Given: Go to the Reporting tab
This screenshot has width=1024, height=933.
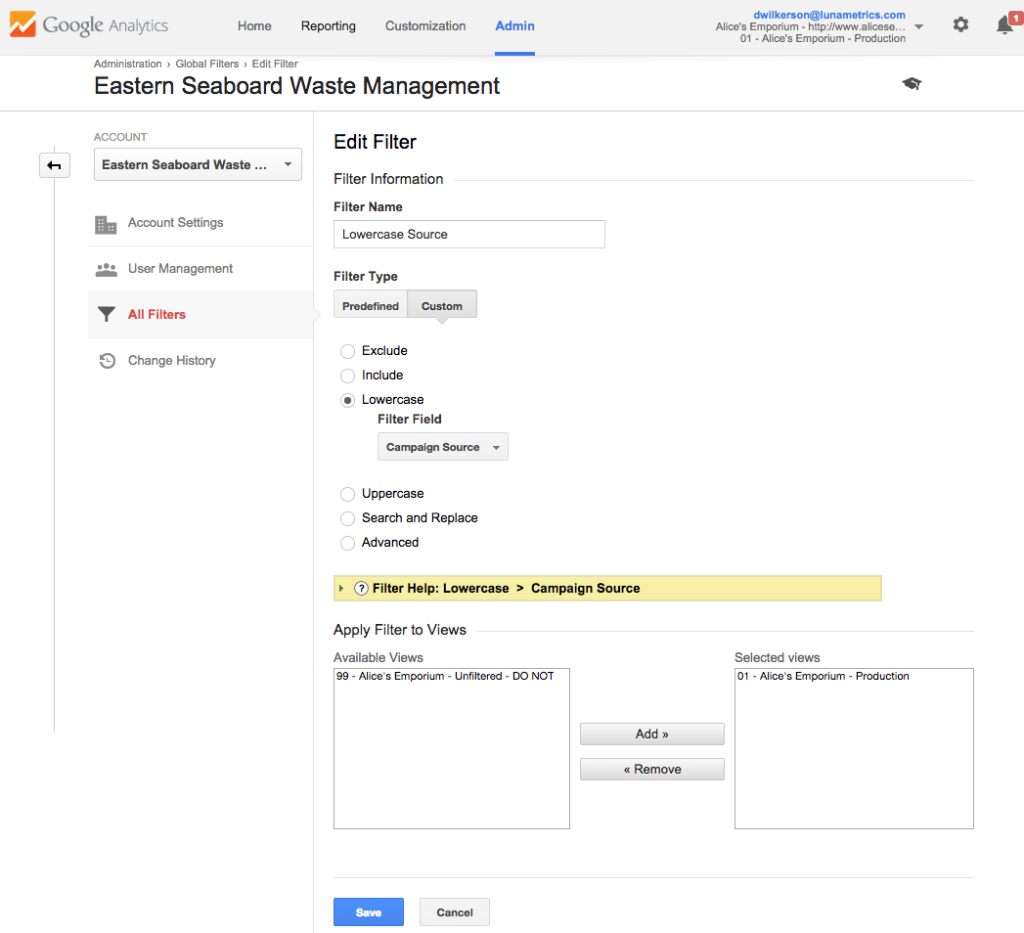Looking at the screenshot, I should click(x=328, y=26).
